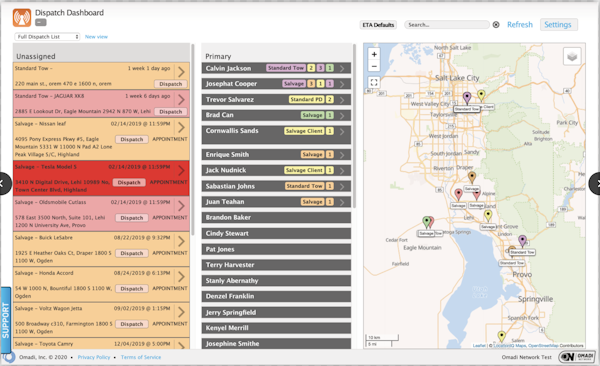The image size is (600, 366).
Task: Click the orange dispatch antenna logo
Action: 22,18
